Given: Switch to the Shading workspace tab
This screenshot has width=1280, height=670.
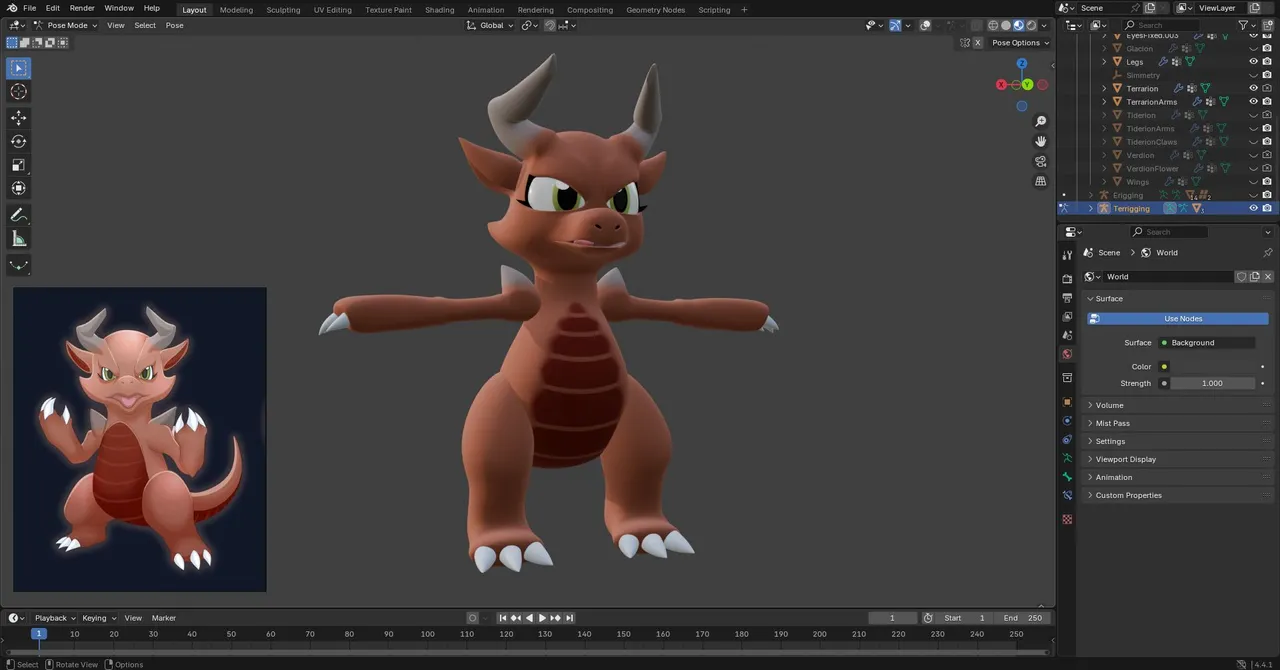Looking at the screenshot, I should [x=439, y=10].
